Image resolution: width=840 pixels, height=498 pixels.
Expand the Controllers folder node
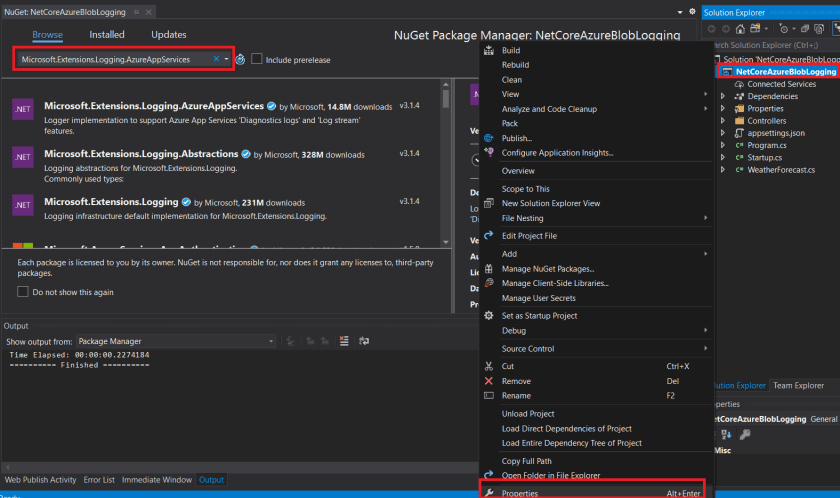pyautogui.click(x=723, y=121)
